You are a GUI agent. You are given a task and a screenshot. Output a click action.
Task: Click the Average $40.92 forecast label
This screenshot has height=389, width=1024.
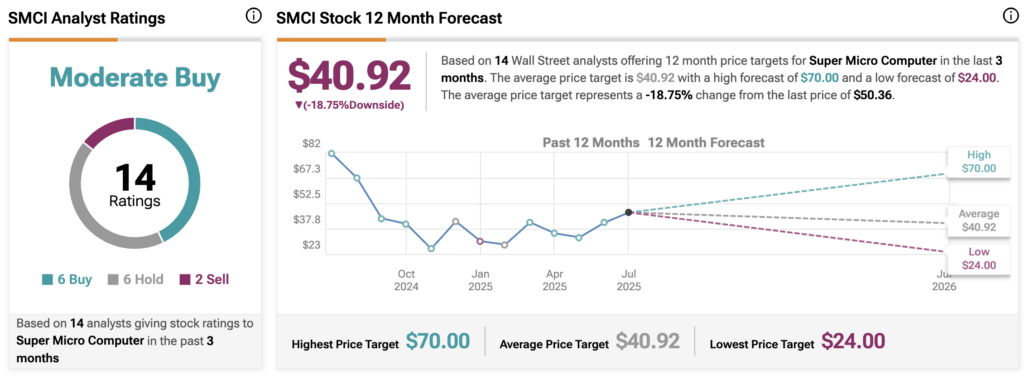[x=979, y=221]
